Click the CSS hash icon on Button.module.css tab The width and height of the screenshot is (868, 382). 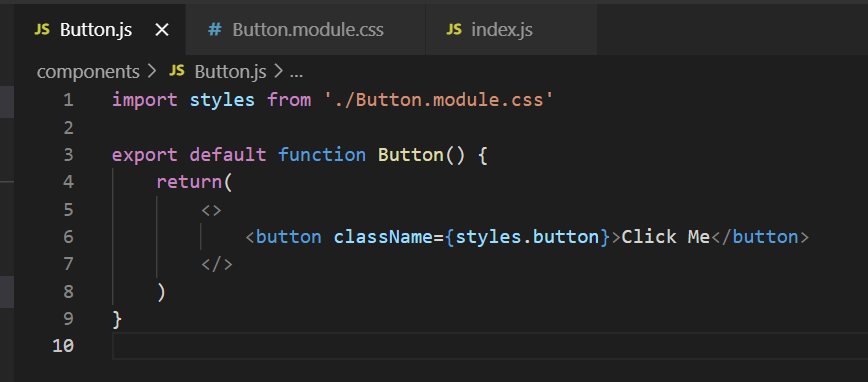click(215, 29)
